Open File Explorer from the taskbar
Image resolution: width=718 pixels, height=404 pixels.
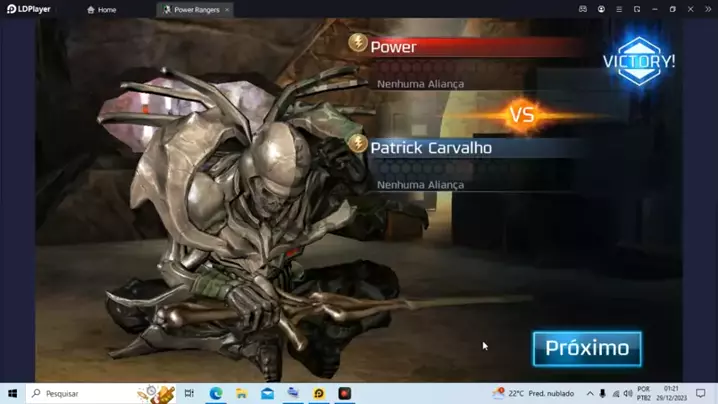click(x=242, y=393)
